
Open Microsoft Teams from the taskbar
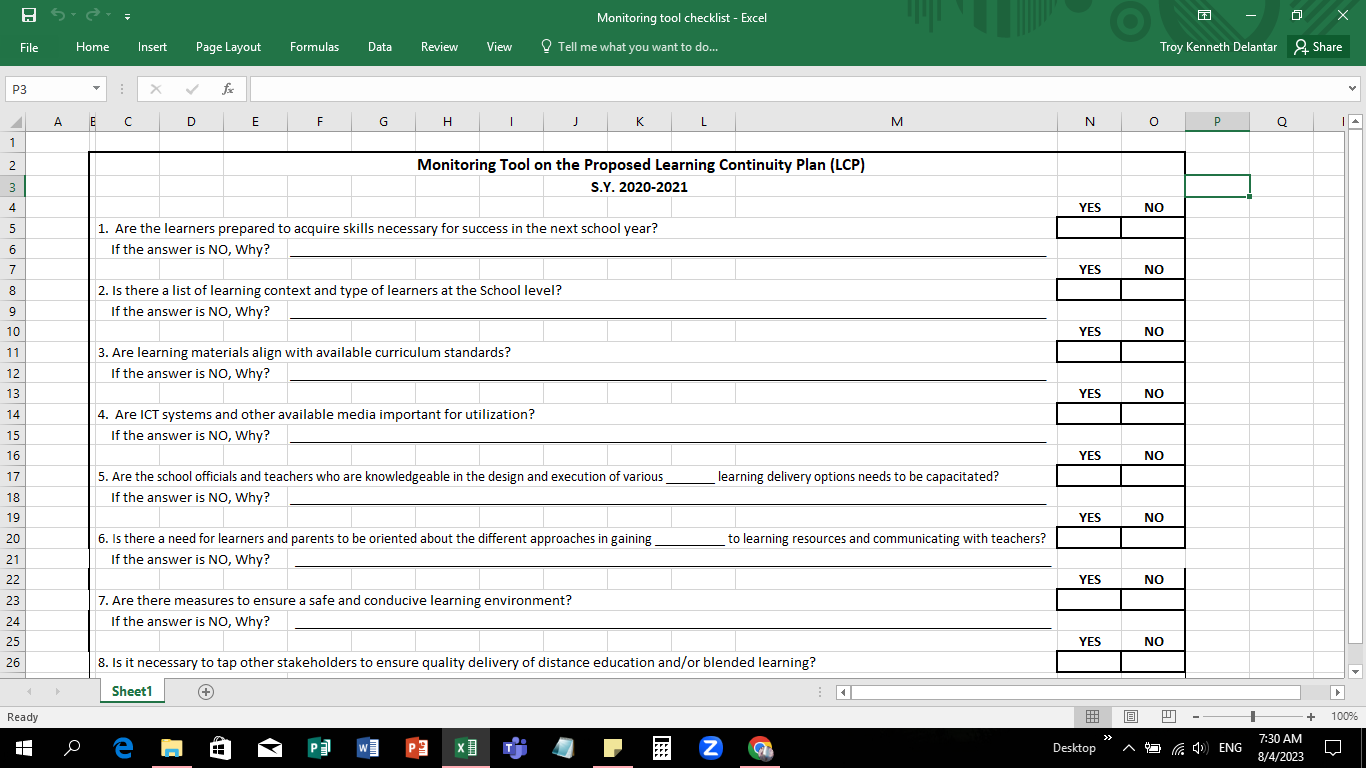point(515,747)
